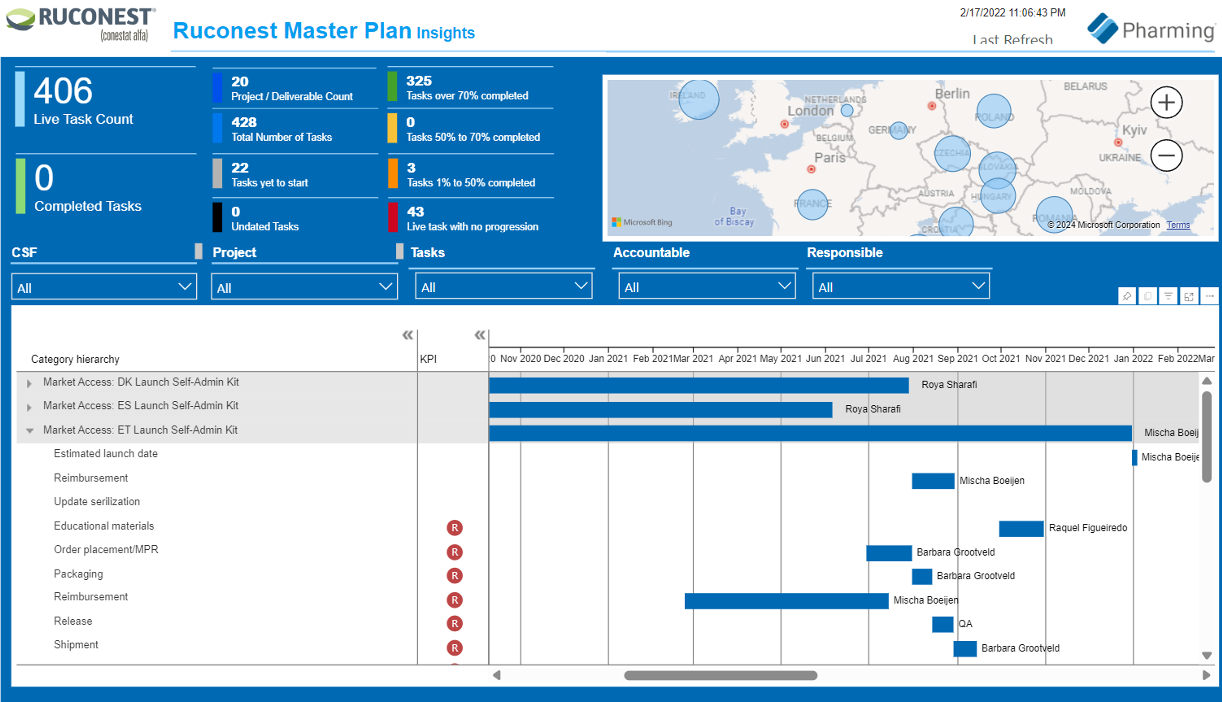Open the filters icon on the Gantt visual
Screen dimensions: 1222x702
click(x=1168, y=296)
